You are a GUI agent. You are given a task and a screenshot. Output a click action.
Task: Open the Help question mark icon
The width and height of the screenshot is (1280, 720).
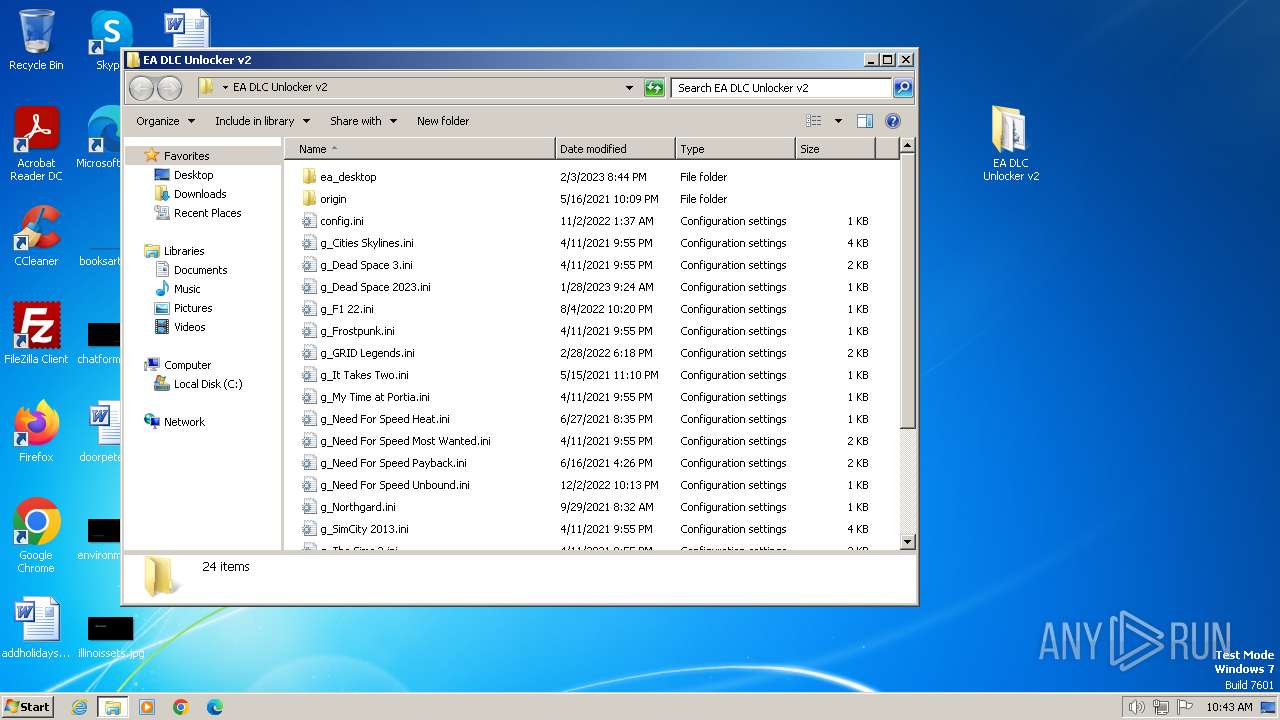pos(893,121)
